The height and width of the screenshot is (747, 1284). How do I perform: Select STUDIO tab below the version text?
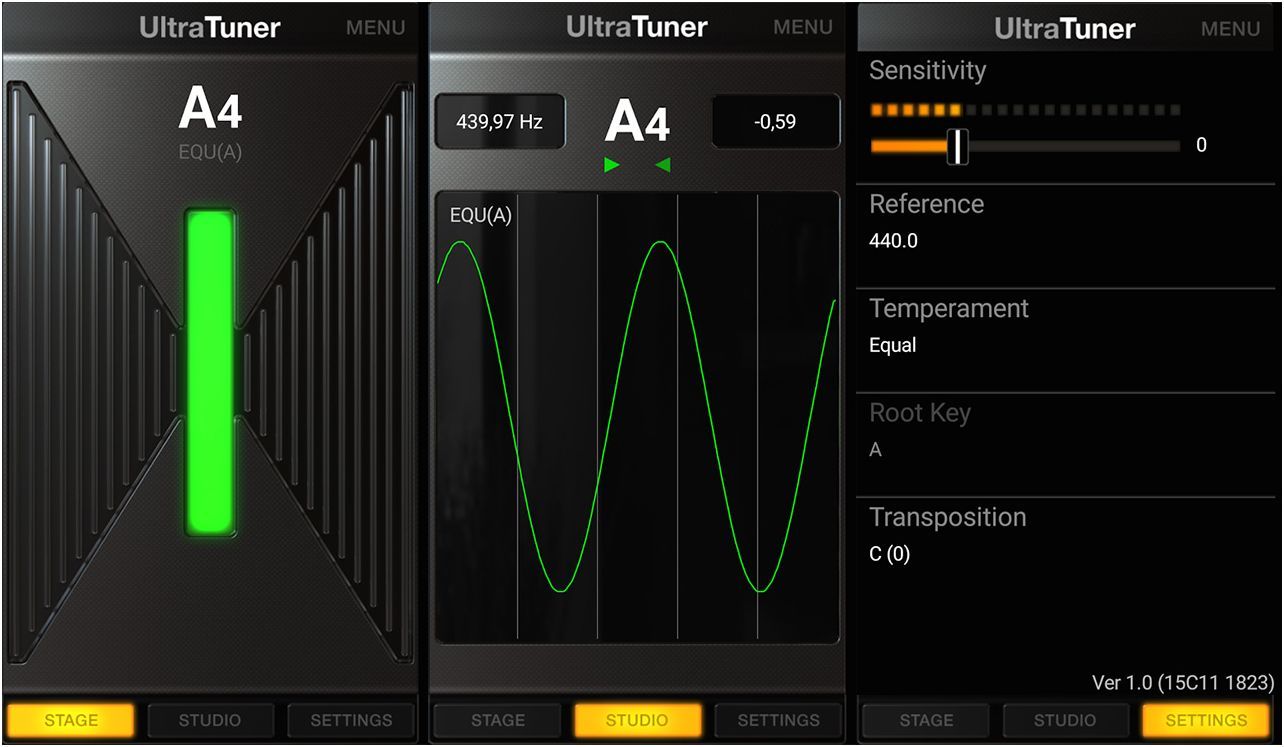[x=1065, y=720]
